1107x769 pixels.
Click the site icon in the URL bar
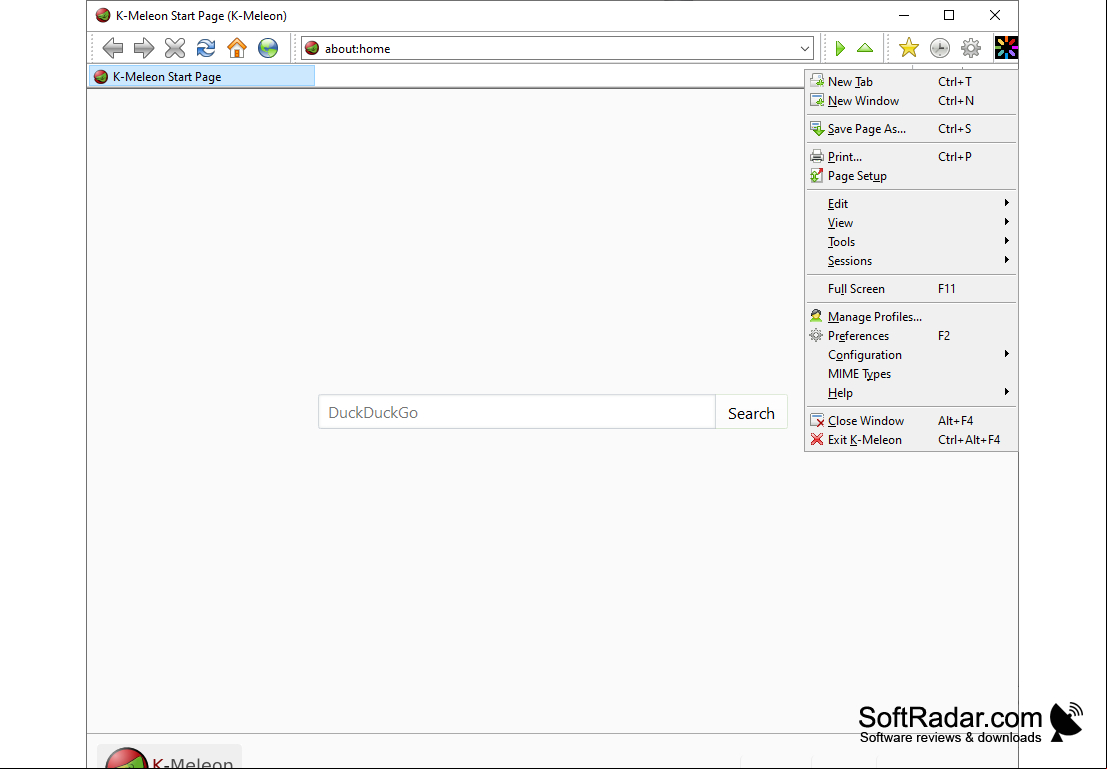coord(312,48)
